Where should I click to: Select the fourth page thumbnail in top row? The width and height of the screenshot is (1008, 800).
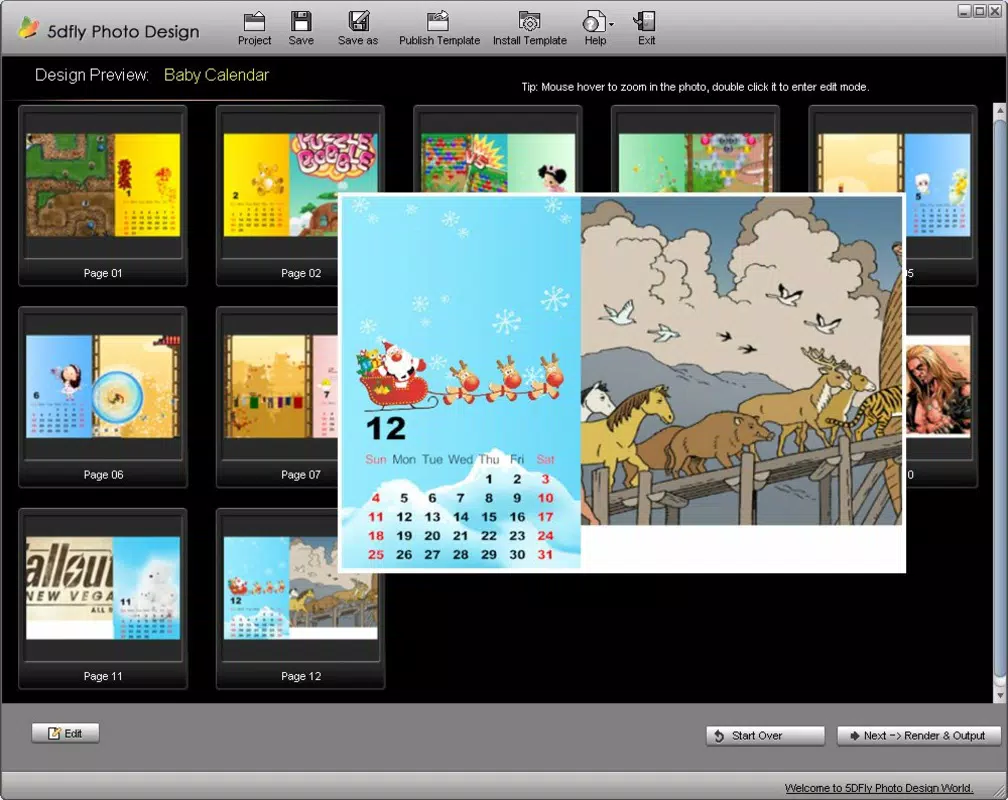pyautogui.click(x=695, y=162)
